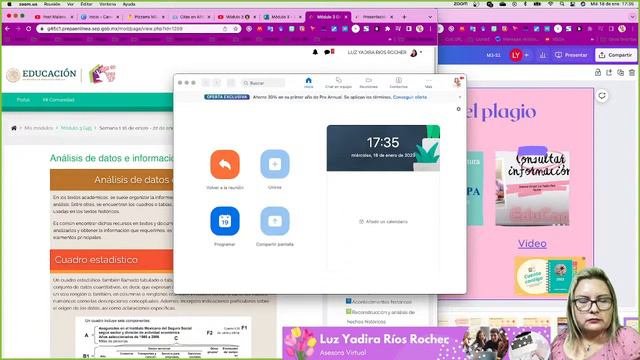Click the Canva comment refresh bubble icon
This screenshot has width=640, height=360.
(x=602, y=96)
